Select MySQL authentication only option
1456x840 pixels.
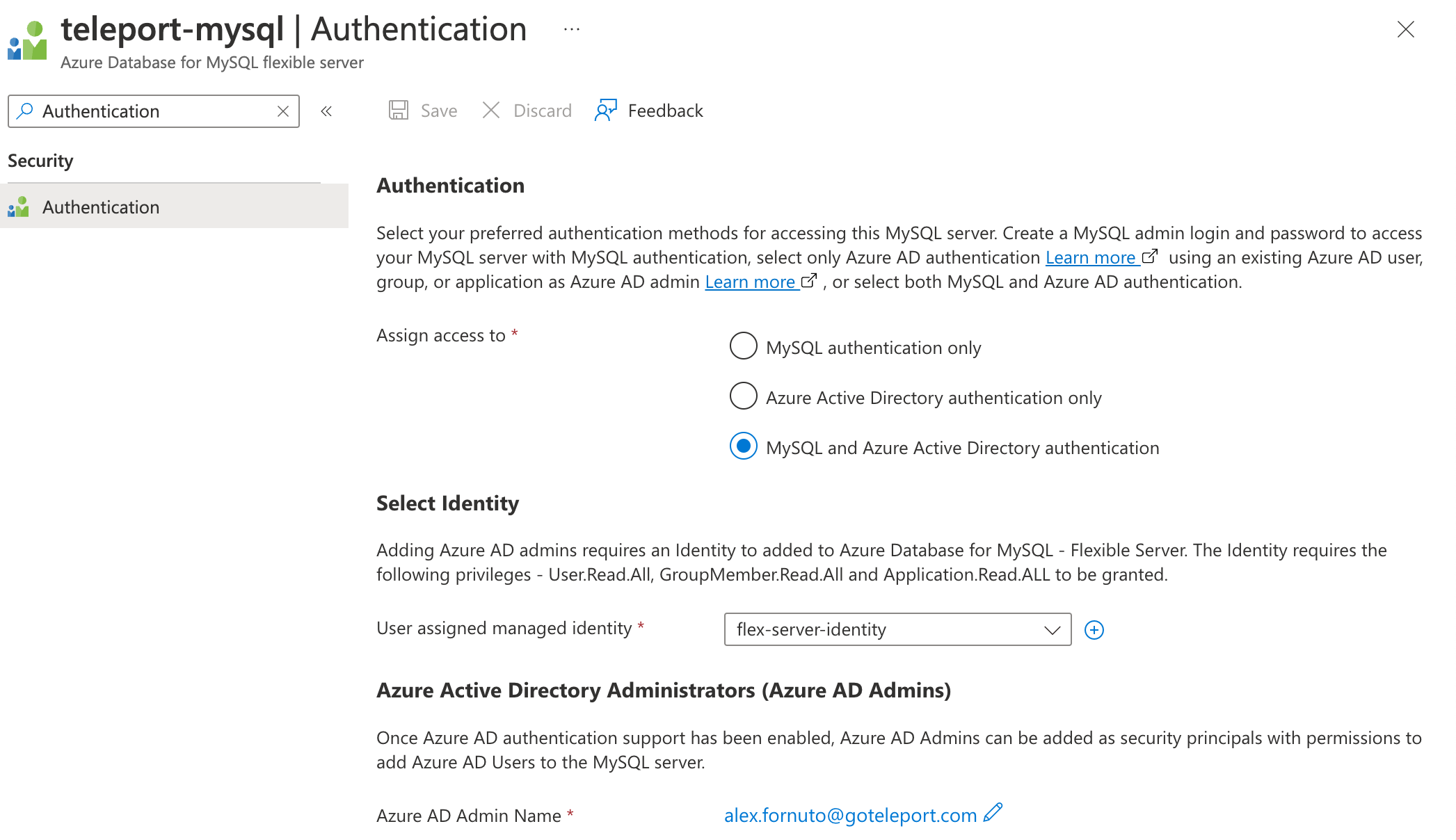(743, 346)
